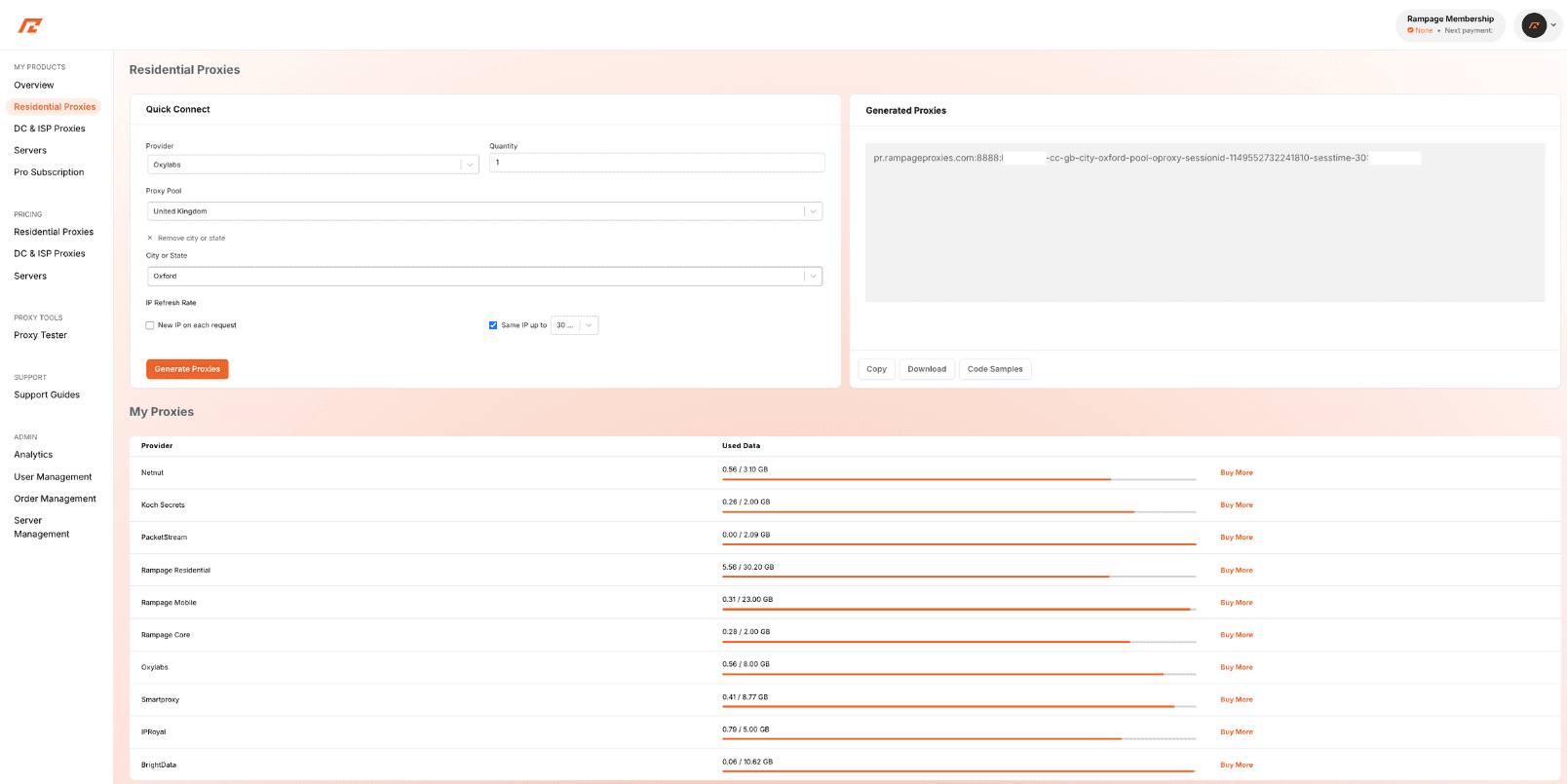Screen dimensions: 1567x784
Task: Open the Proxy Pool United Kingdom dropdown
Action: tap(484, 211)
